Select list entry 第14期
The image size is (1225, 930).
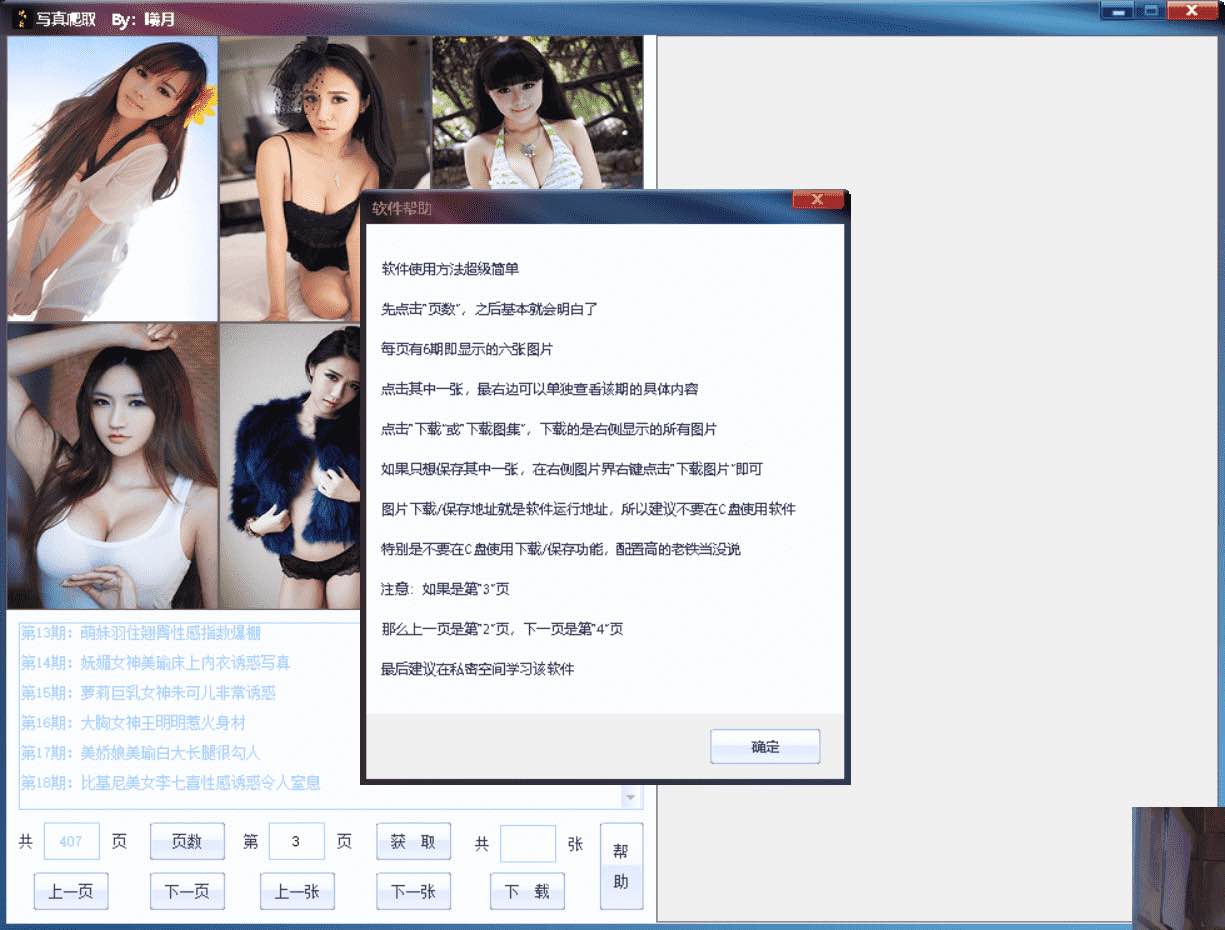[x=156, y=663]
